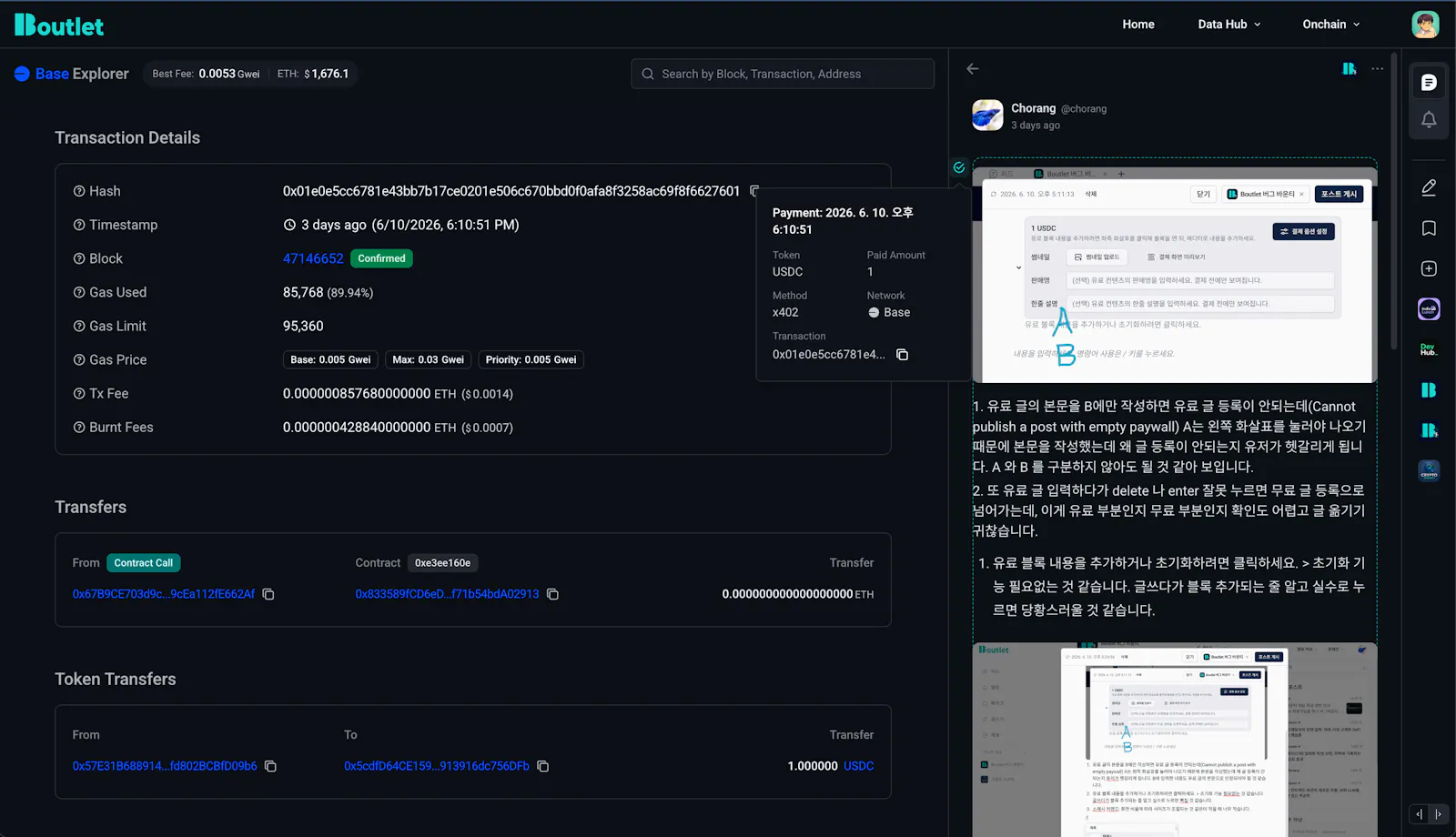This screenshot has height=837, width=1456.
Task: Click the Base network value in popup
Action: coord(889,312)
